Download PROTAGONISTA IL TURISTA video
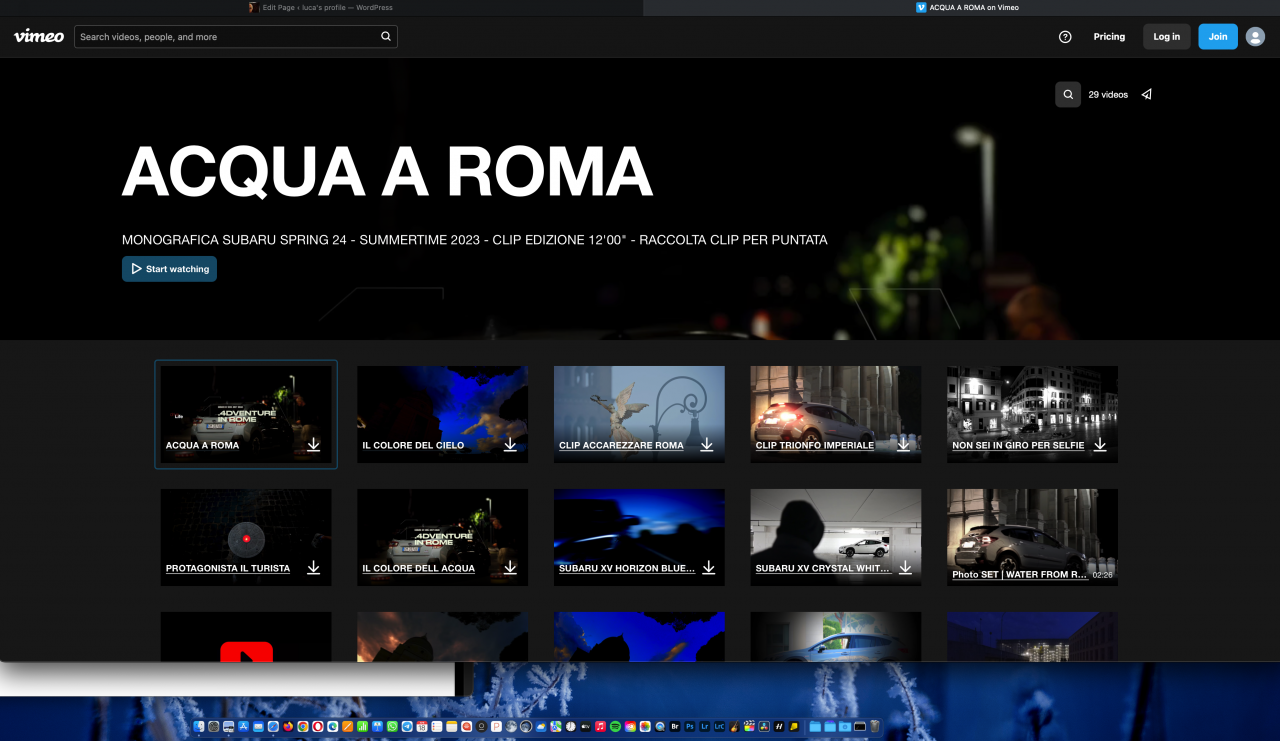 (313, 567)
